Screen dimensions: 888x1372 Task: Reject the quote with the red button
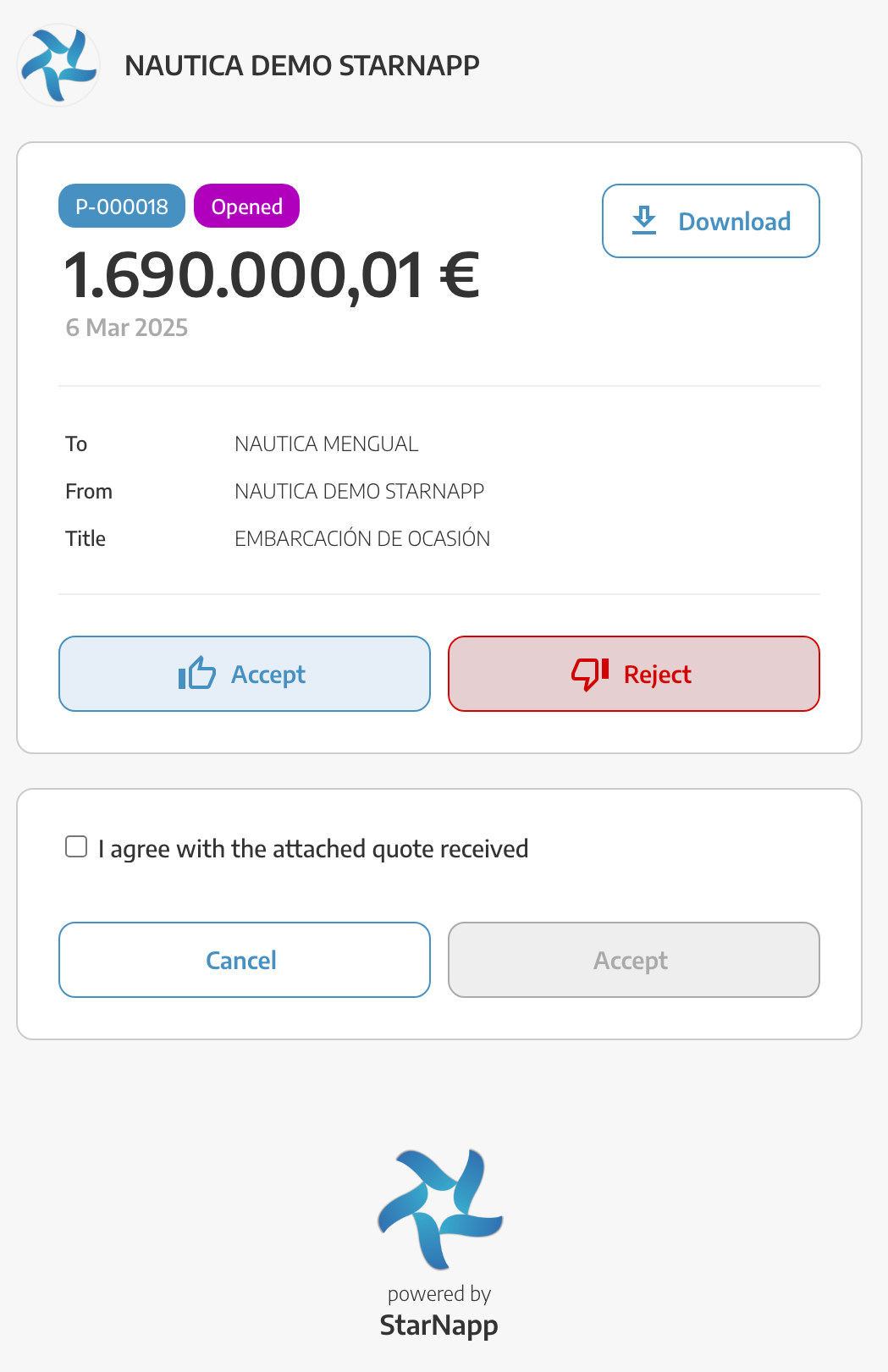(634, 674)
